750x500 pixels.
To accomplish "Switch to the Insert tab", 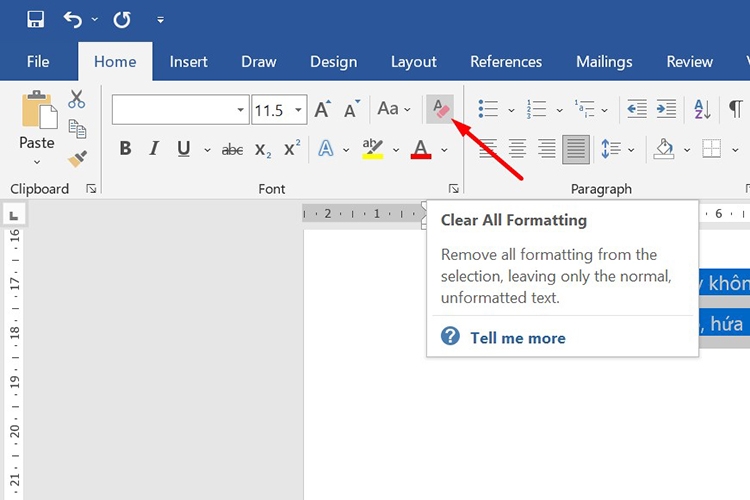I will (x=188, y=62).
